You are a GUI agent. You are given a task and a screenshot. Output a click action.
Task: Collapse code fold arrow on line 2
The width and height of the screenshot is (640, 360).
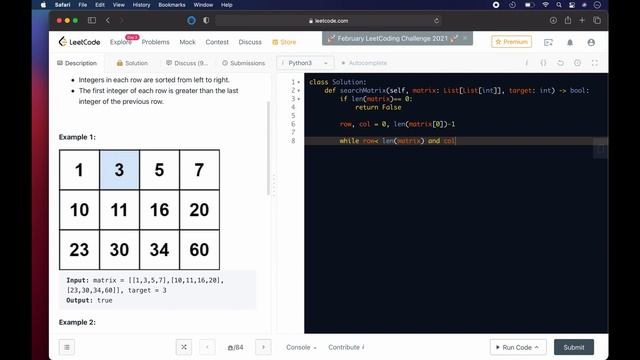click(x=299, y=91)
